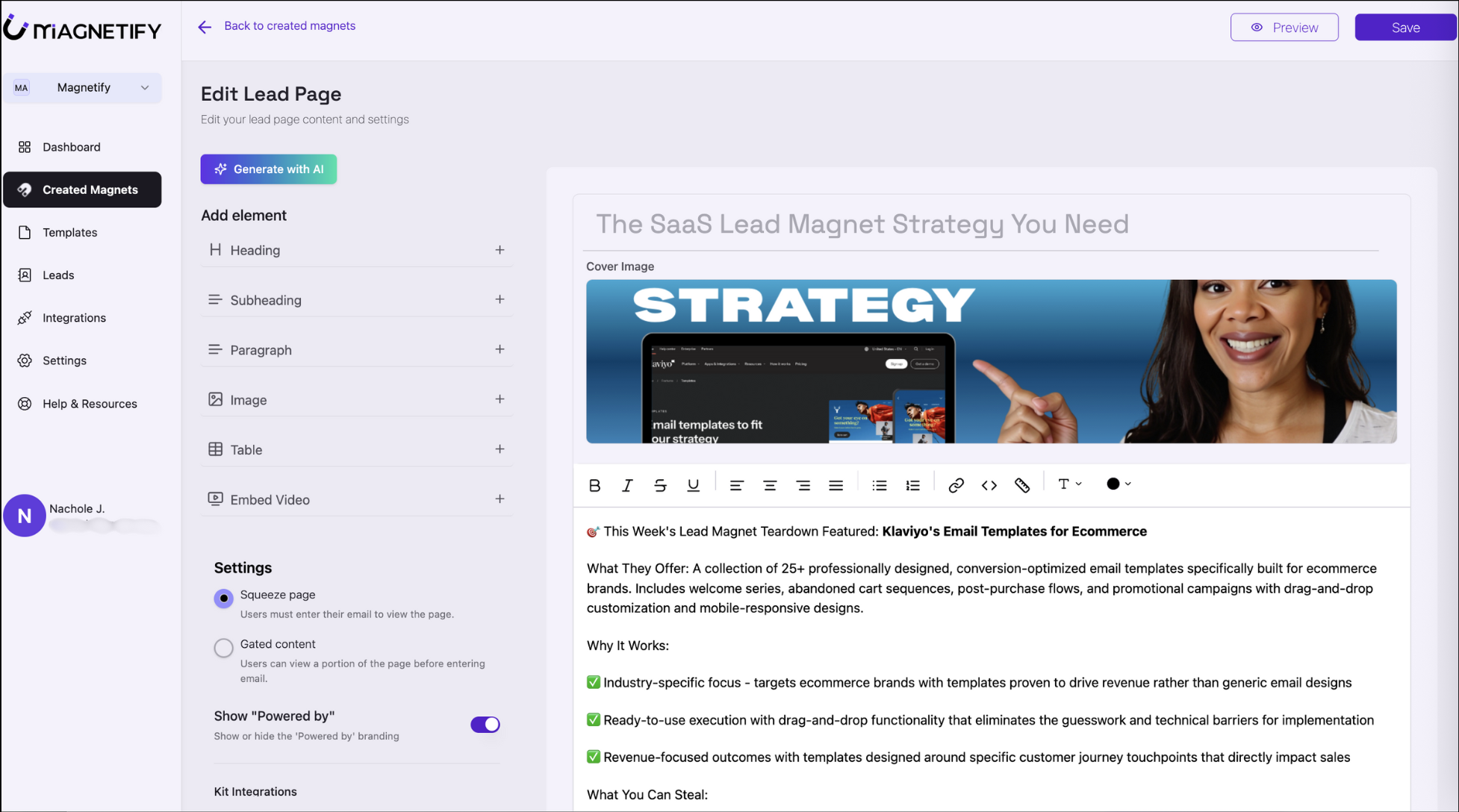Viewport: 1459px width, 812px height.
Task: Apply italic formatting
Action: coord(627,485)
